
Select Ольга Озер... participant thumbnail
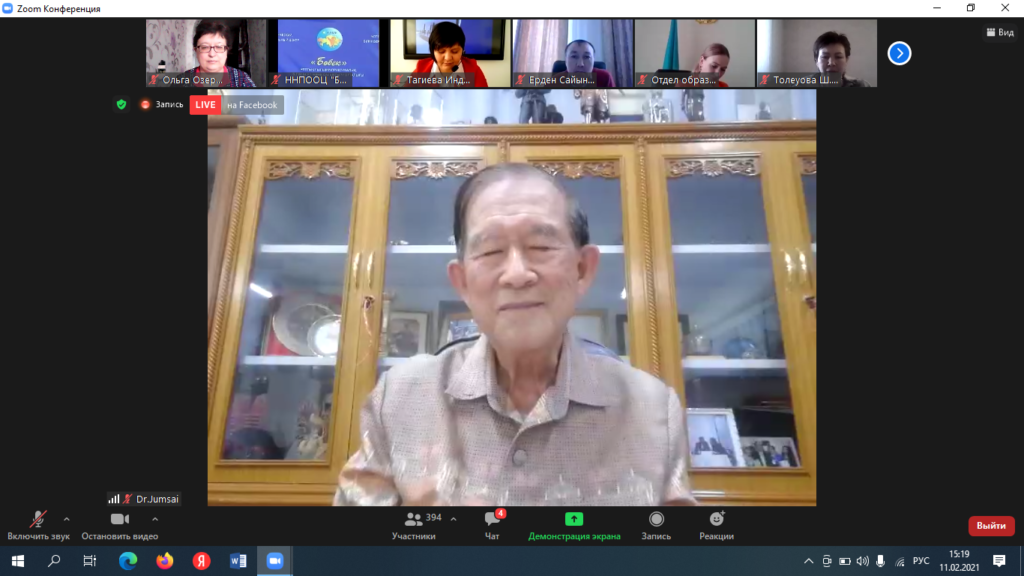(206, 53)
